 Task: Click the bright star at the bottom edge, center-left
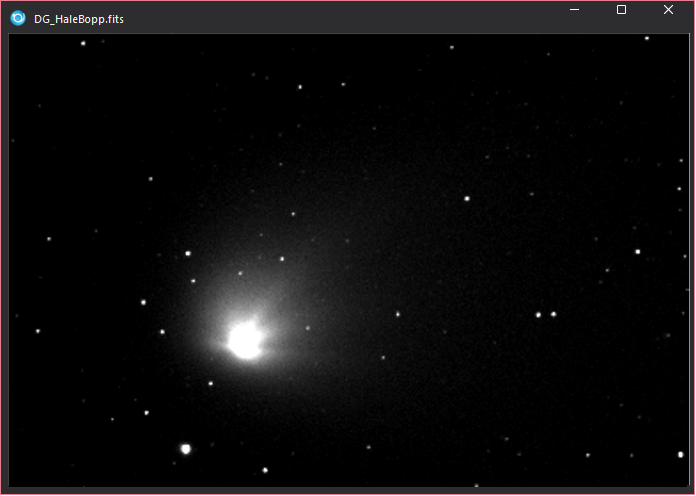pyautogui.click(x=265, y=469)
